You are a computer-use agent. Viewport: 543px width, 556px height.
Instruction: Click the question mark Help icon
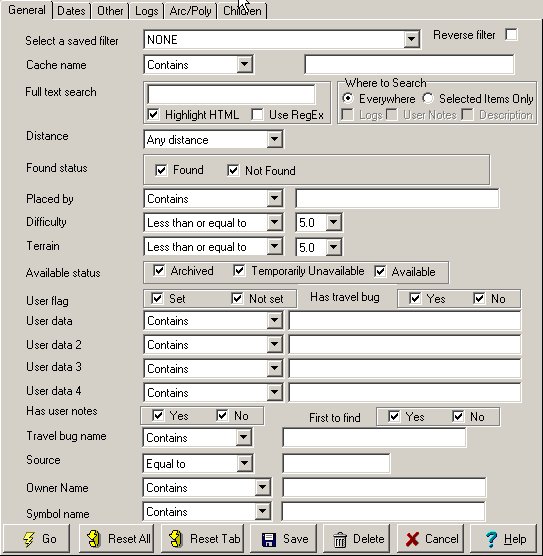pyautogui.click(x=491, y=539)
